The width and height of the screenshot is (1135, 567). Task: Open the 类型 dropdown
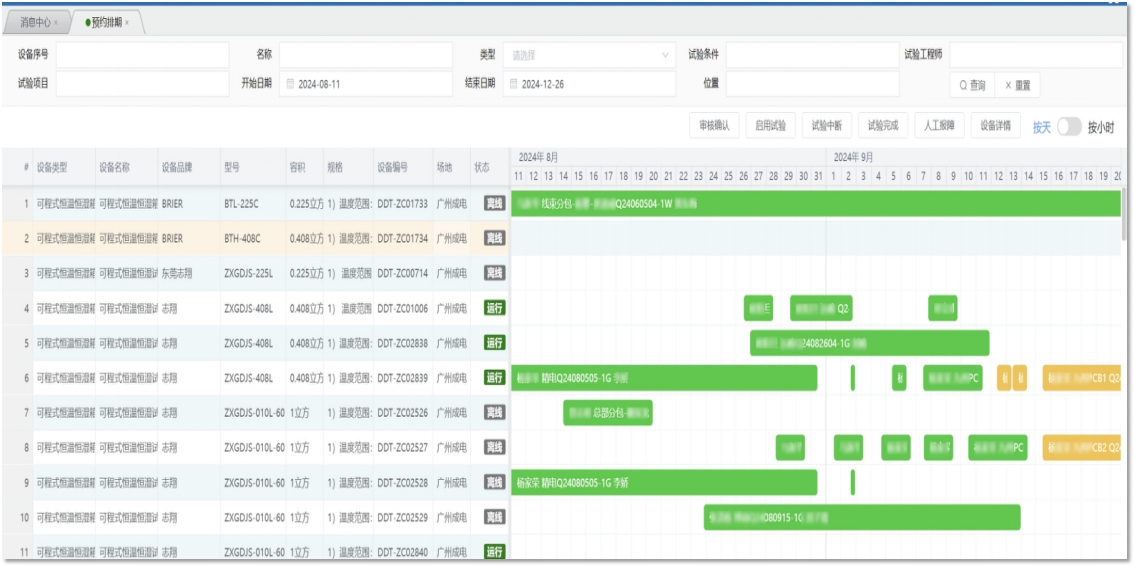(589, 55)
